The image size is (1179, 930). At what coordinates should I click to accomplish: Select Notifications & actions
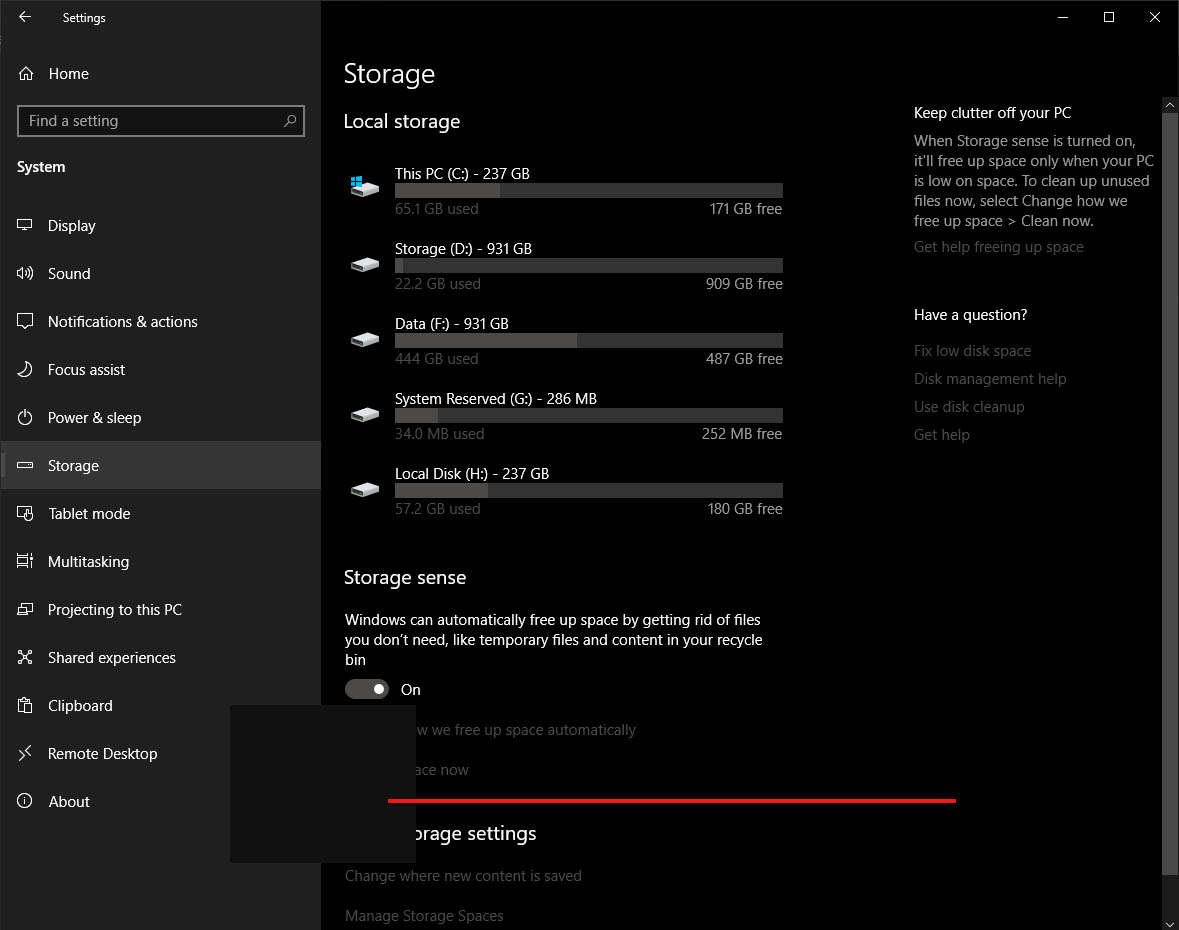pos(160,322)
